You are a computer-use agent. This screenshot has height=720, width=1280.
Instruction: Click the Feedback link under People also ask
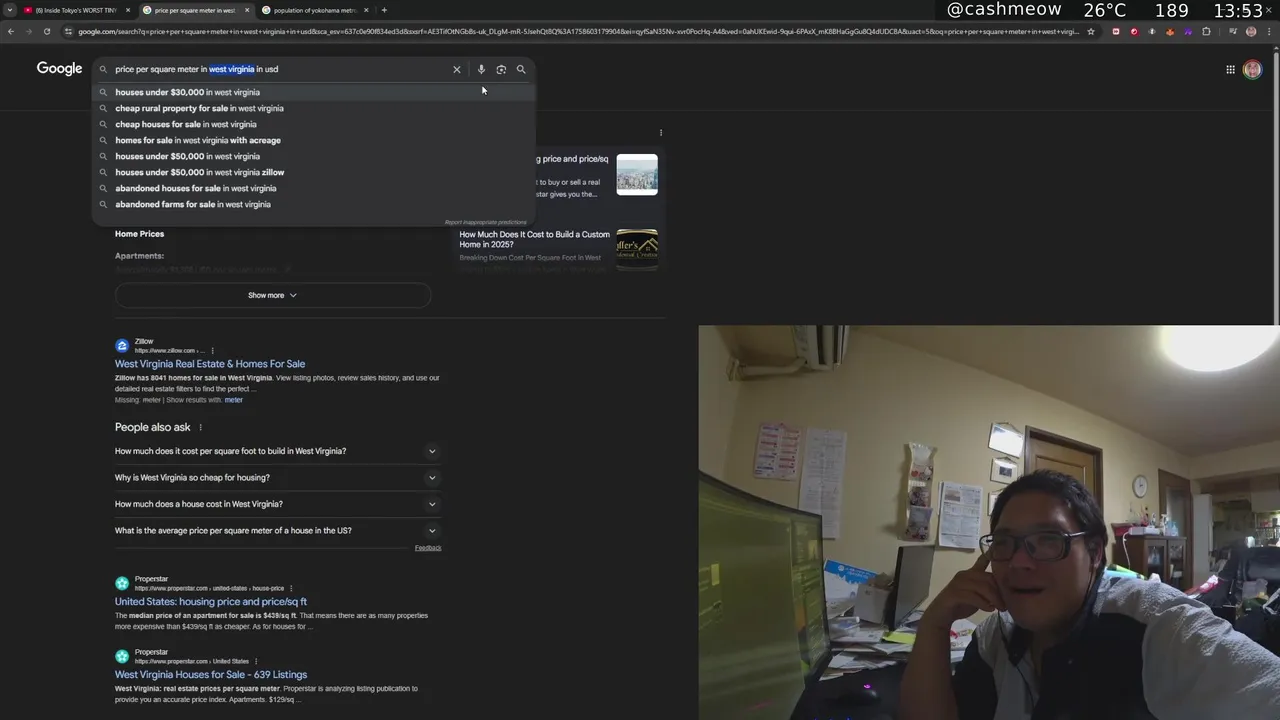428,548
